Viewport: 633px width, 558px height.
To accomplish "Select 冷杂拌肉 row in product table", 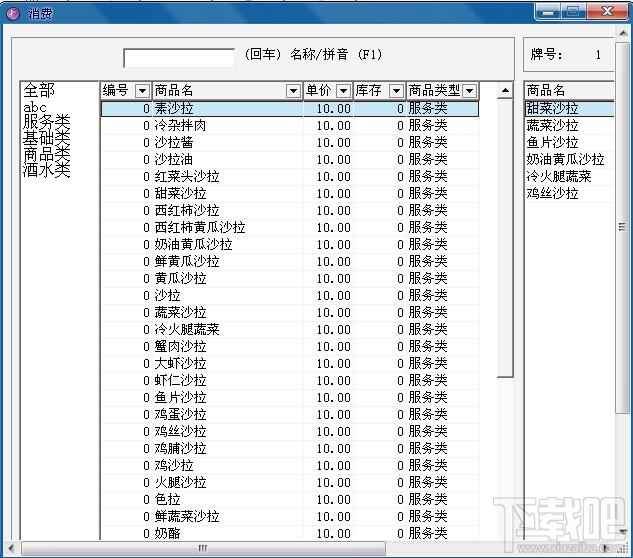I will click(289, 126).
